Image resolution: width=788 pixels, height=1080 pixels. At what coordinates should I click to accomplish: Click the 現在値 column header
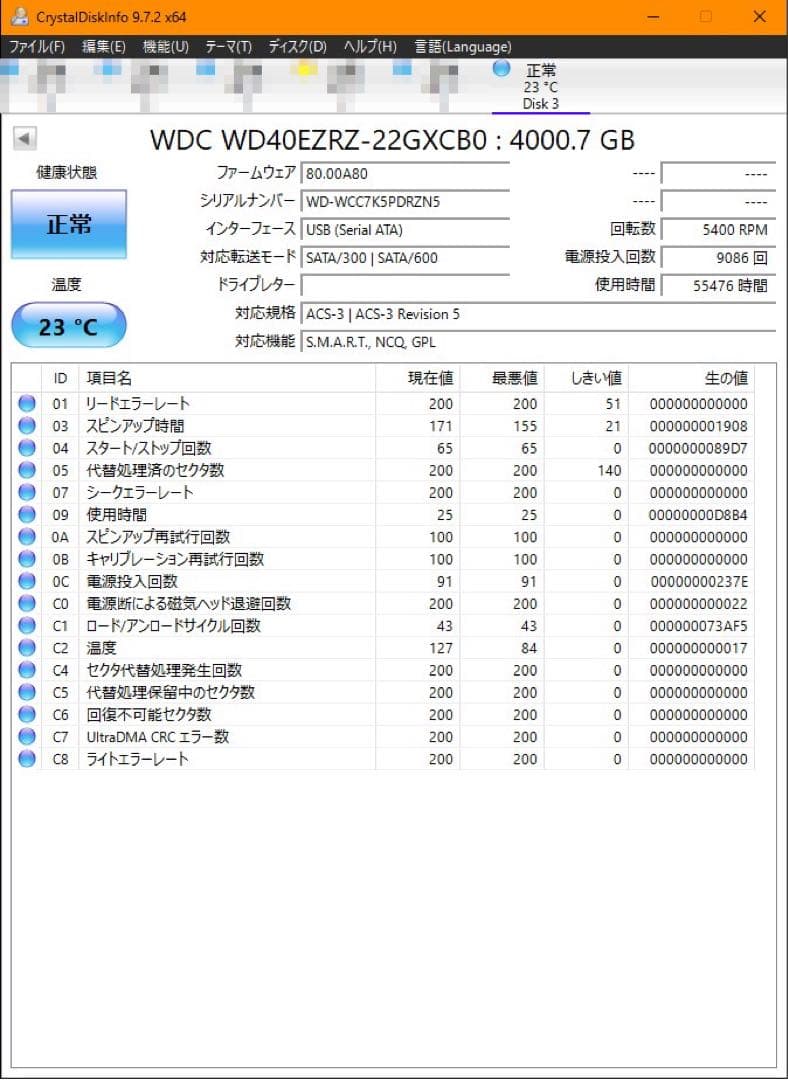click(x=418, y=378)
